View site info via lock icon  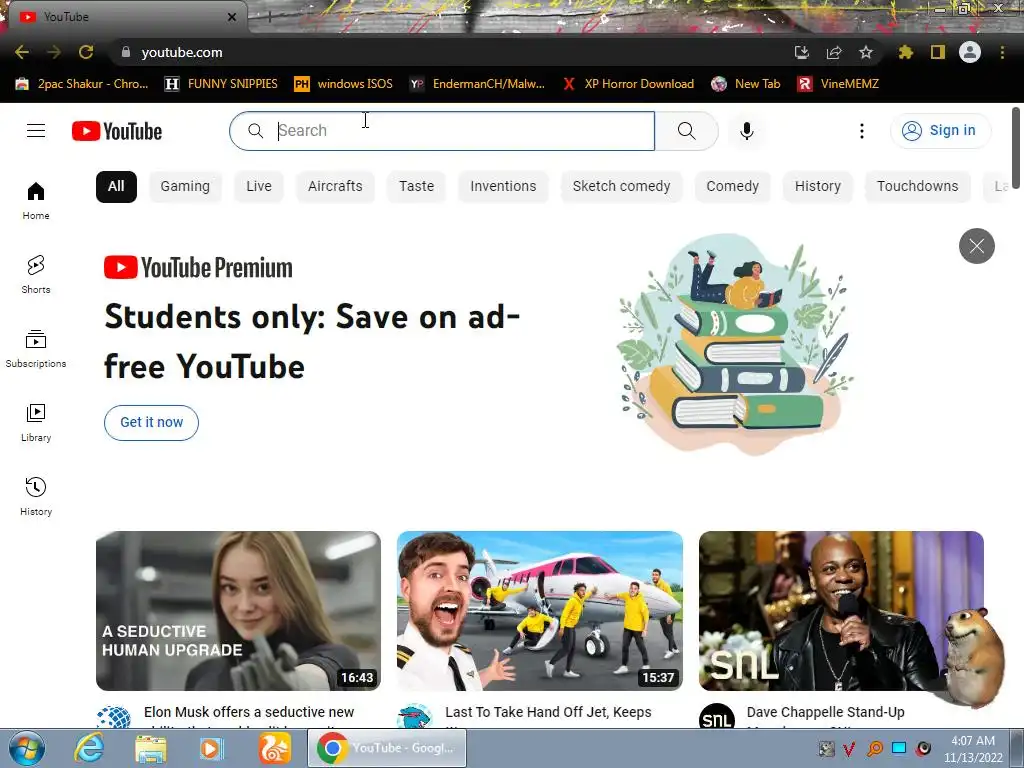126,52
